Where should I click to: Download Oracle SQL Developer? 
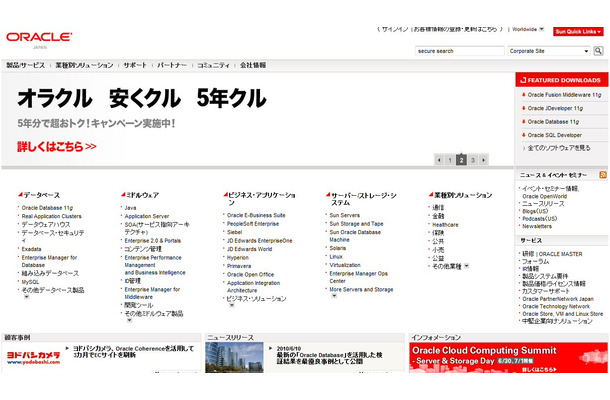pyautogui.click(x=554, y=135)
